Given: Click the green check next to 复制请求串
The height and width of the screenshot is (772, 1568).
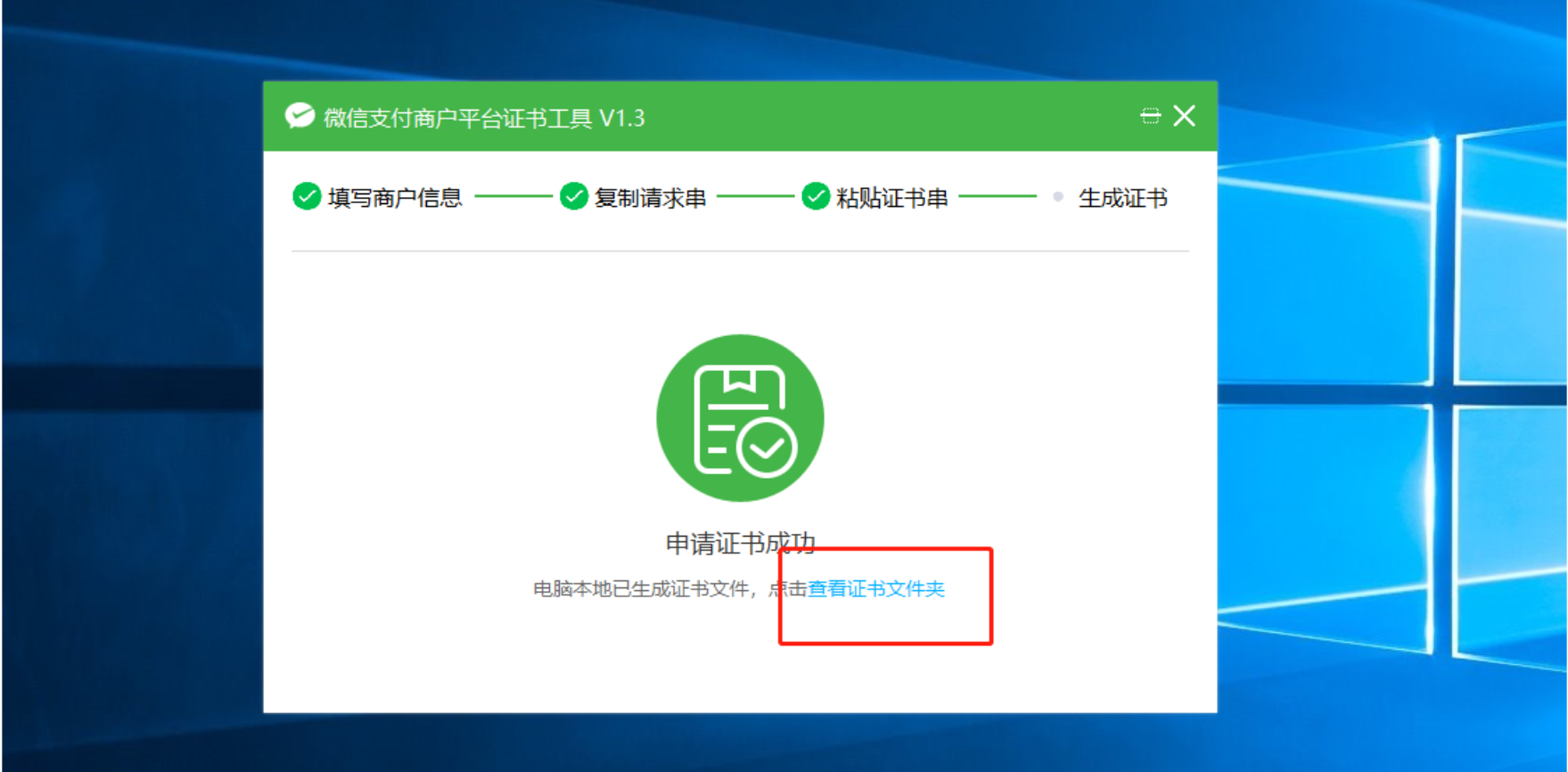Looking at the screenshot, I should [574, 196].
